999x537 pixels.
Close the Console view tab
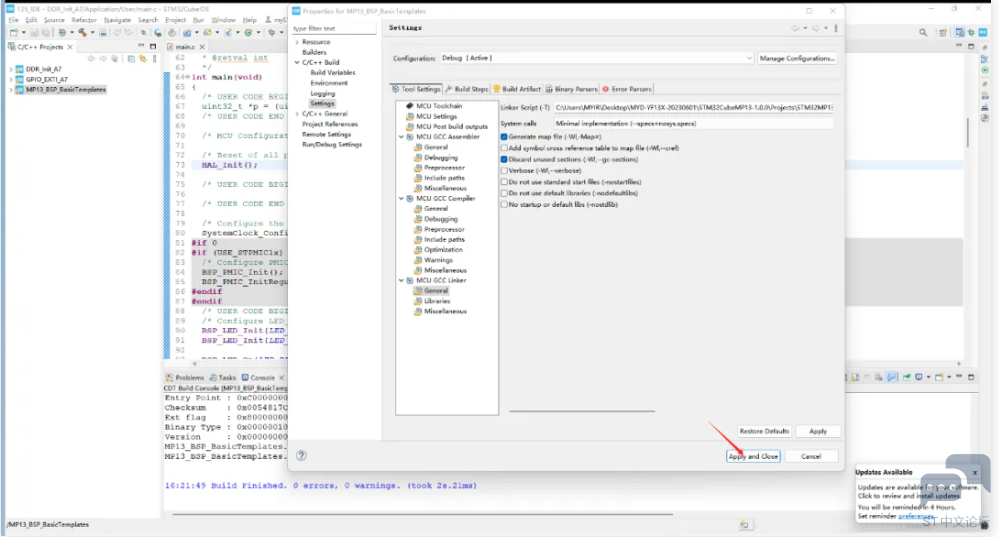pyautogui.click(x=282, y=378)
